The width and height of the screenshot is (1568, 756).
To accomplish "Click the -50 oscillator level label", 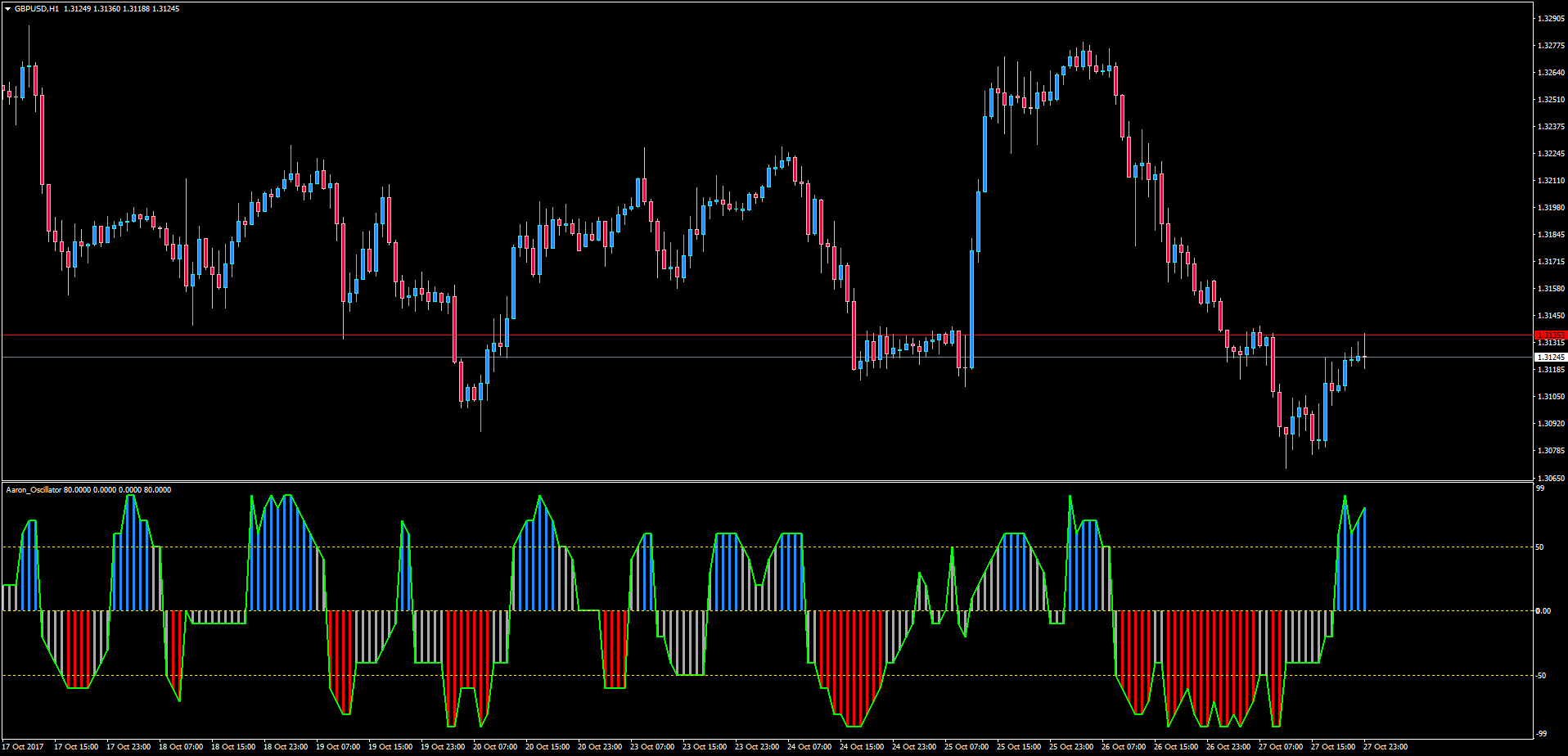I will click(x=1541, y=676).
